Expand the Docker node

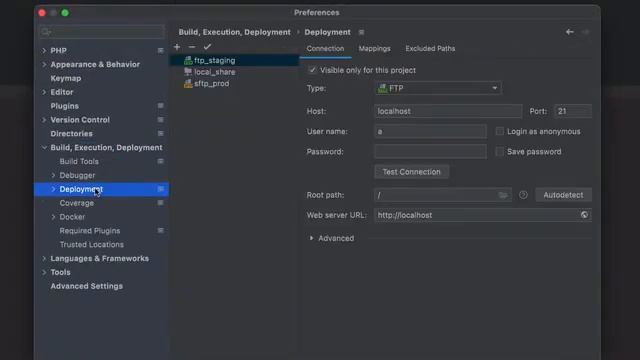(53, 217)
